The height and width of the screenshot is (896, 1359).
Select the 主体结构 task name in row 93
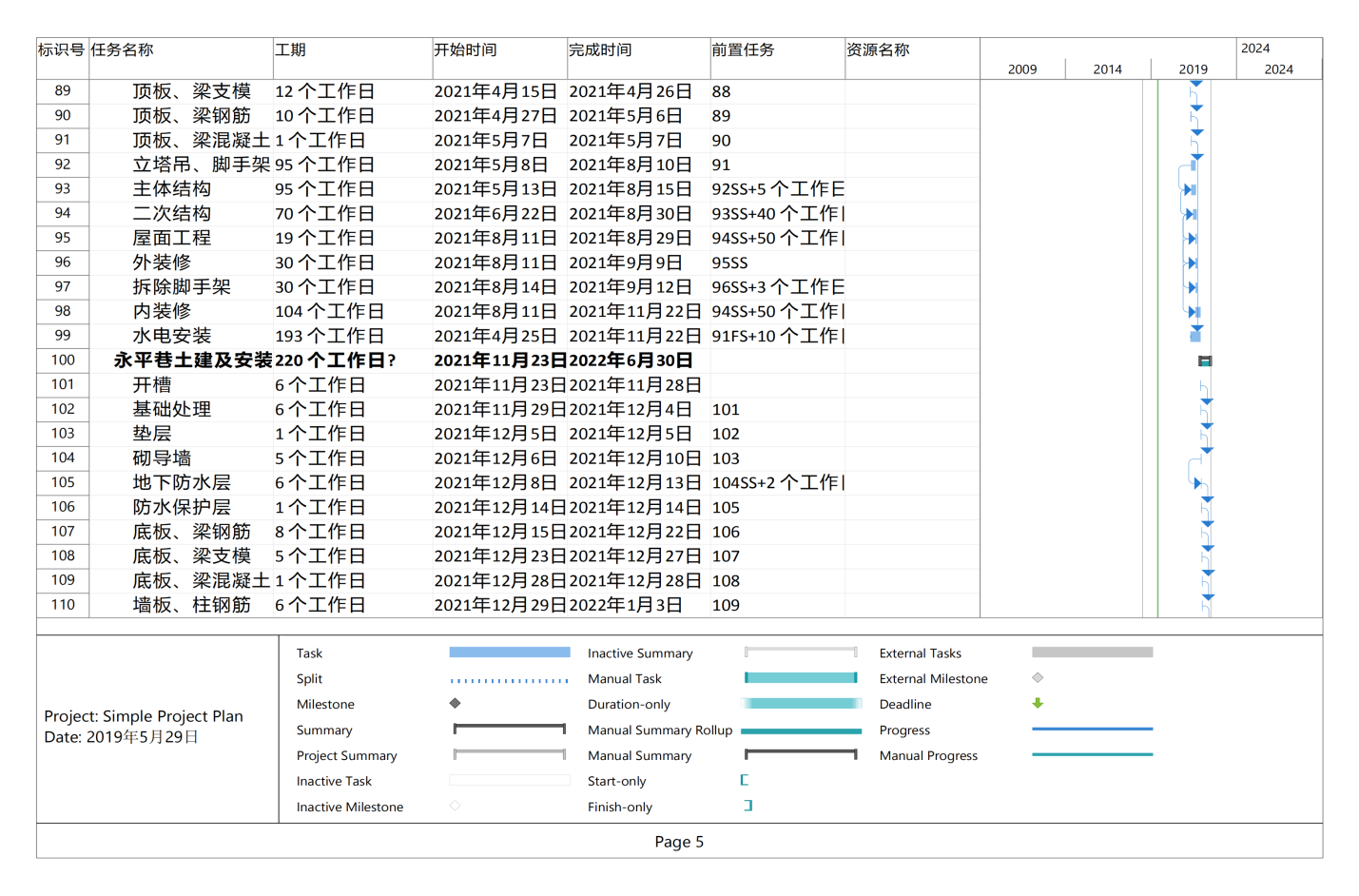(171, 189)
